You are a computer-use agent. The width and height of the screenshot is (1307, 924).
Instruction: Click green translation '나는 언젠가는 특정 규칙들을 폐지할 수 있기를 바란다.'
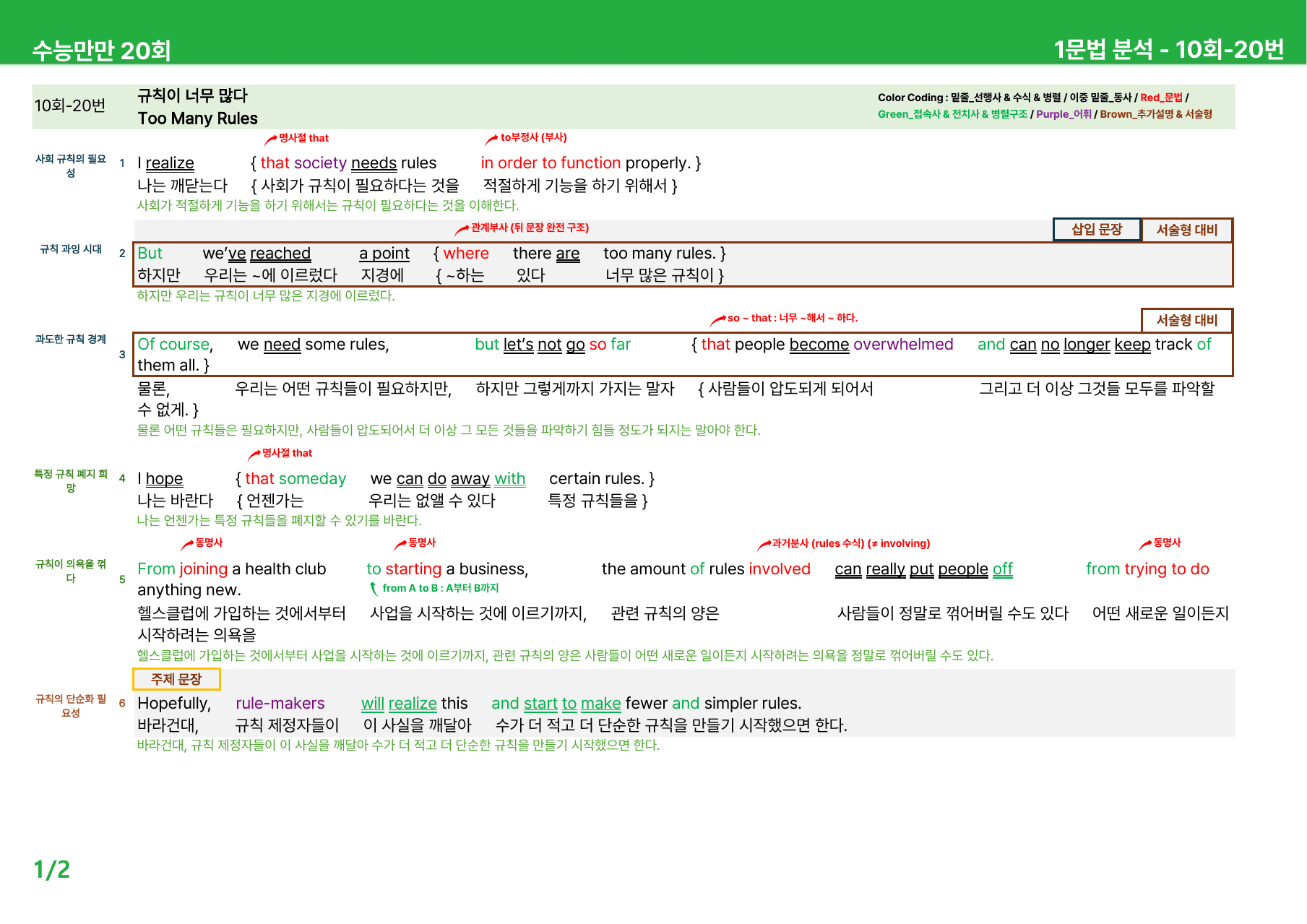point(280,520)
